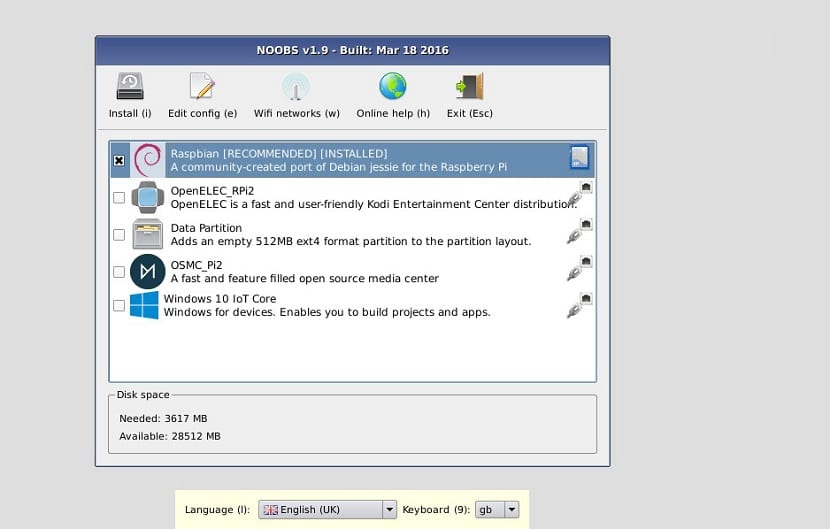Screen dimensions: 830x529
Task: Click network source icon on Windows 10 IoT row
Action: pyautogui.click(x=580, y=305)
